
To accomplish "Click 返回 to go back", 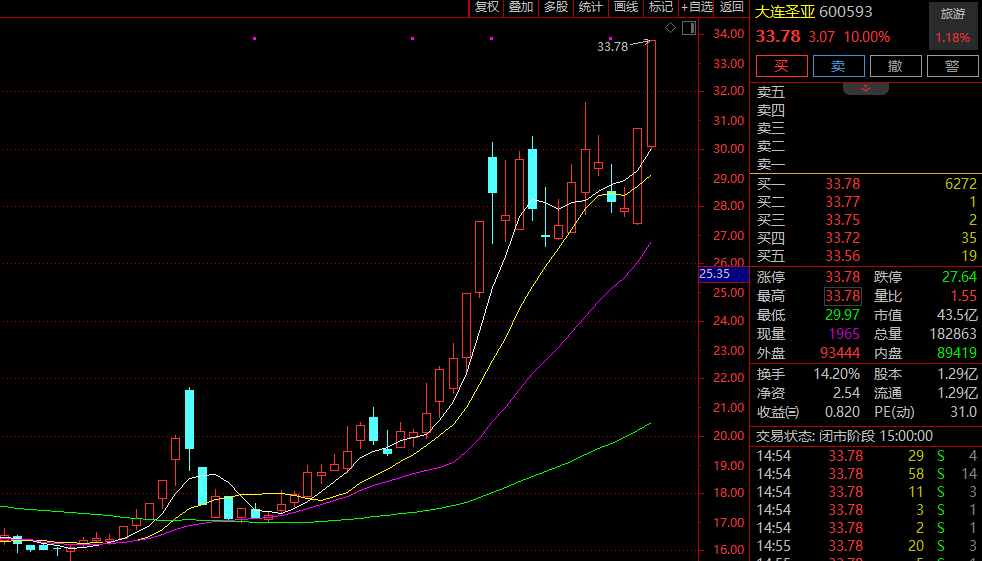I will pos(732,7).
